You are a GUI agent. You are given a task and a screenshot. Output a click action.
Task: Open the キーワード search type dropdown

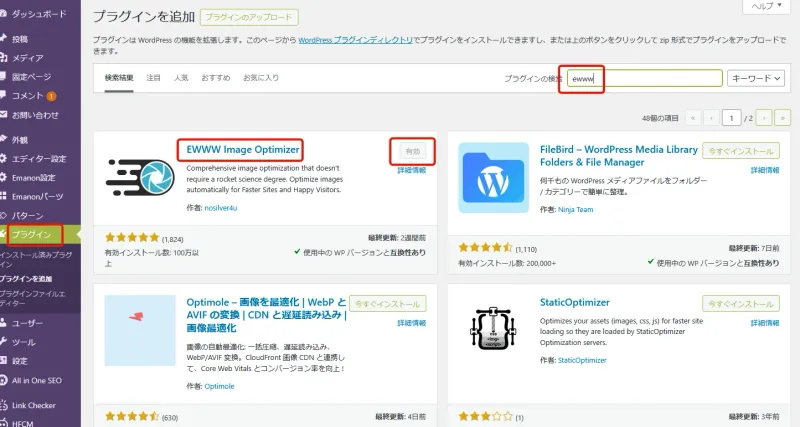(x=756, y=78)
